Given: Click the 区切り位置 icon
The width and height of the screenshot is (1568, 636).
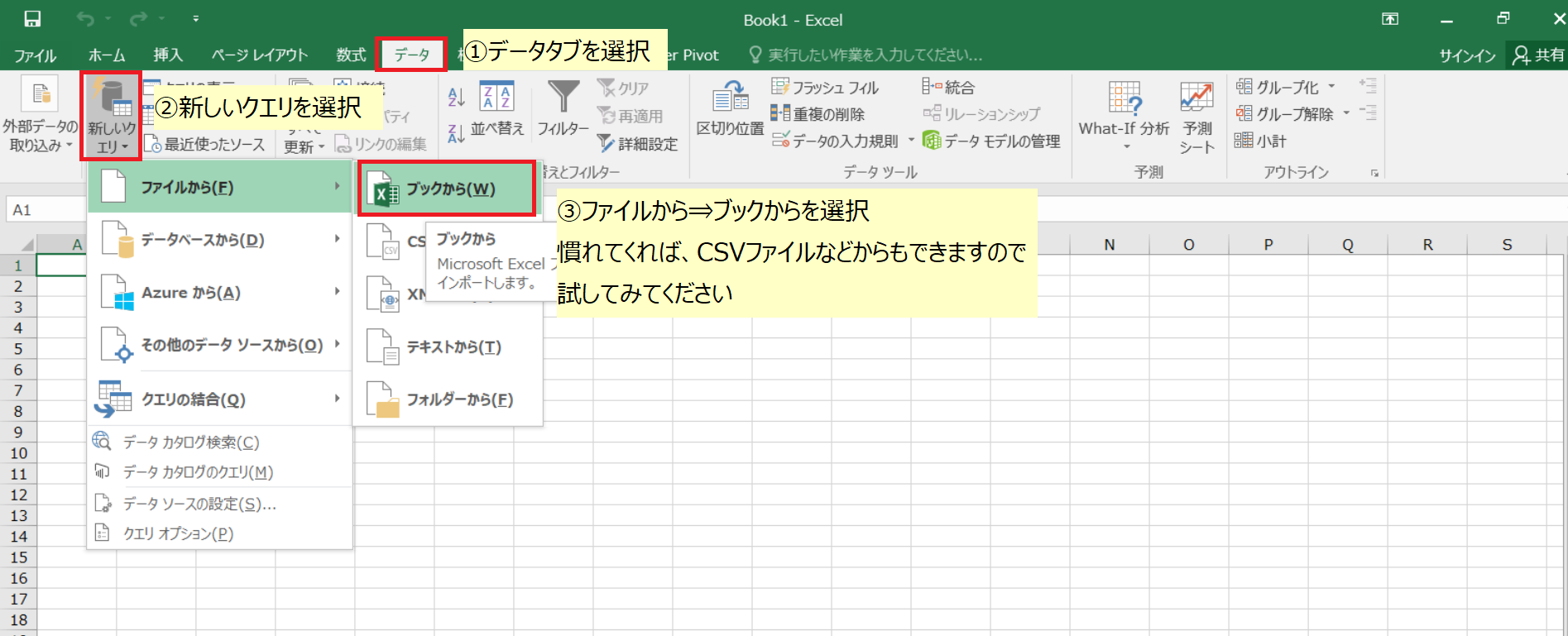Looking at the screenshot, I should (x=730, y=109).
